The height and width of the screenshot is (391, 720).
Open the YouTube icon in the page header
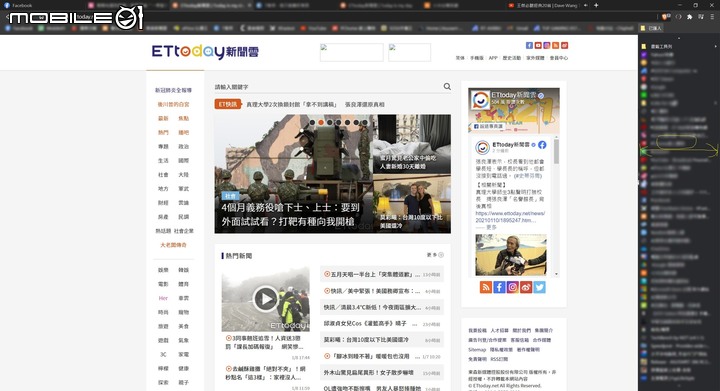(x=538, y=45)
